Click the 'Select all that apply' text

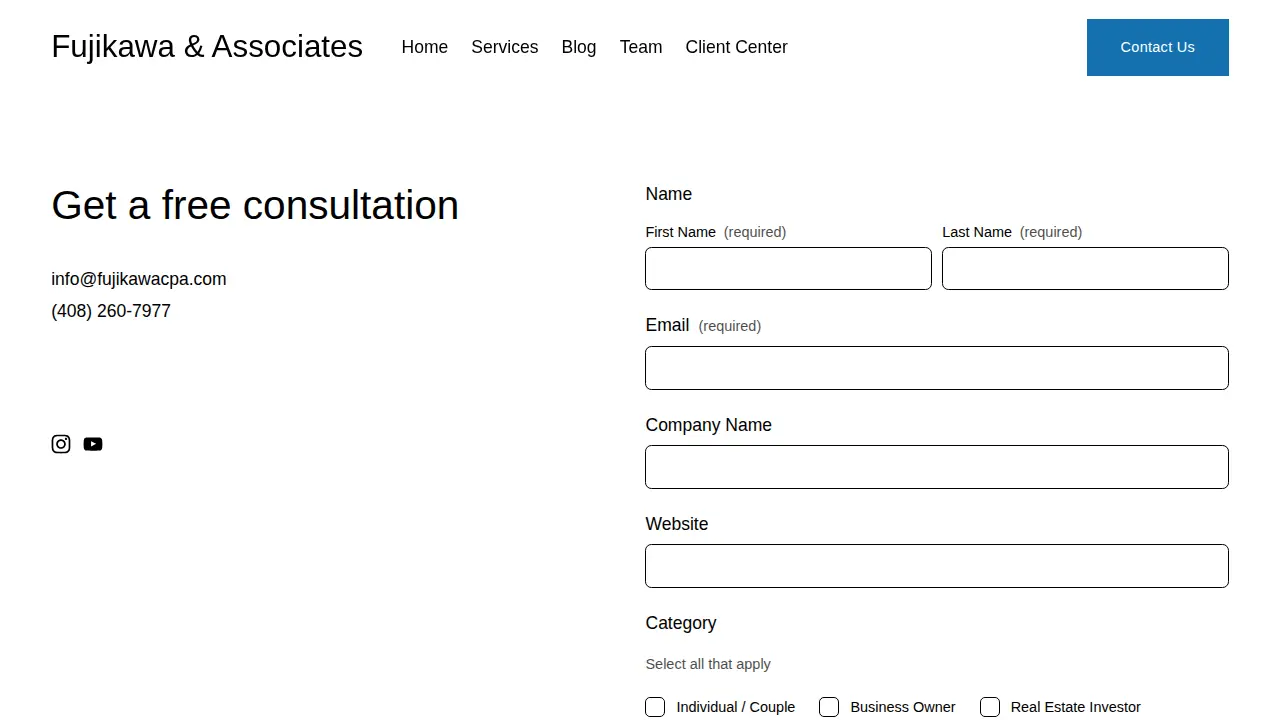coord(708,664)
